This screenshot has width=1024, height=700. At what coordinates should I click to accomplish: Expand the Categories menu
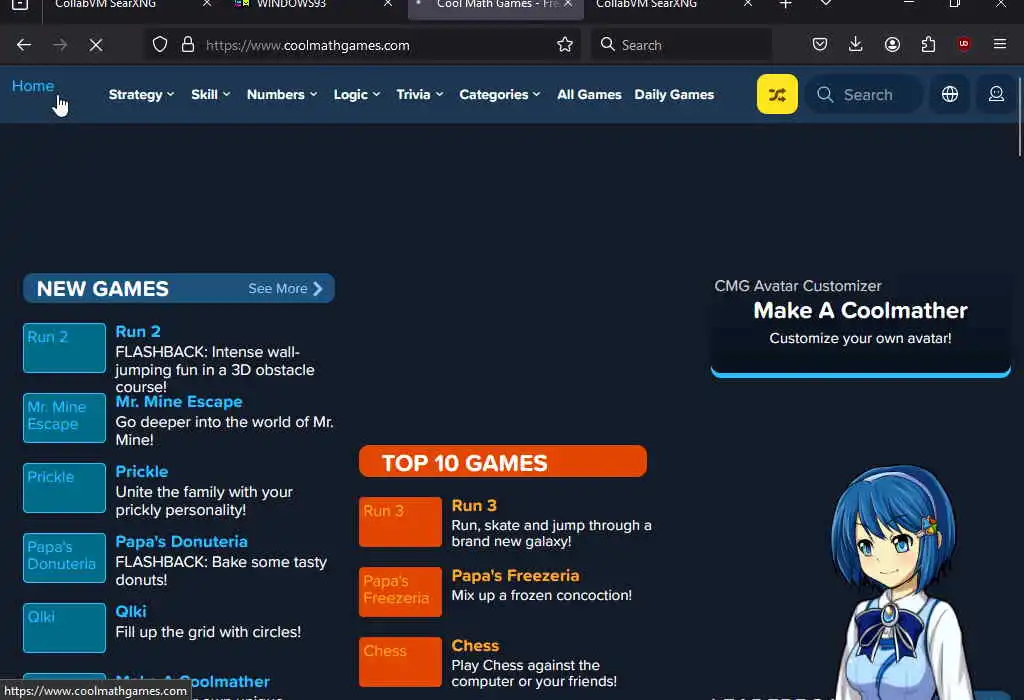[x=500, y=95]
